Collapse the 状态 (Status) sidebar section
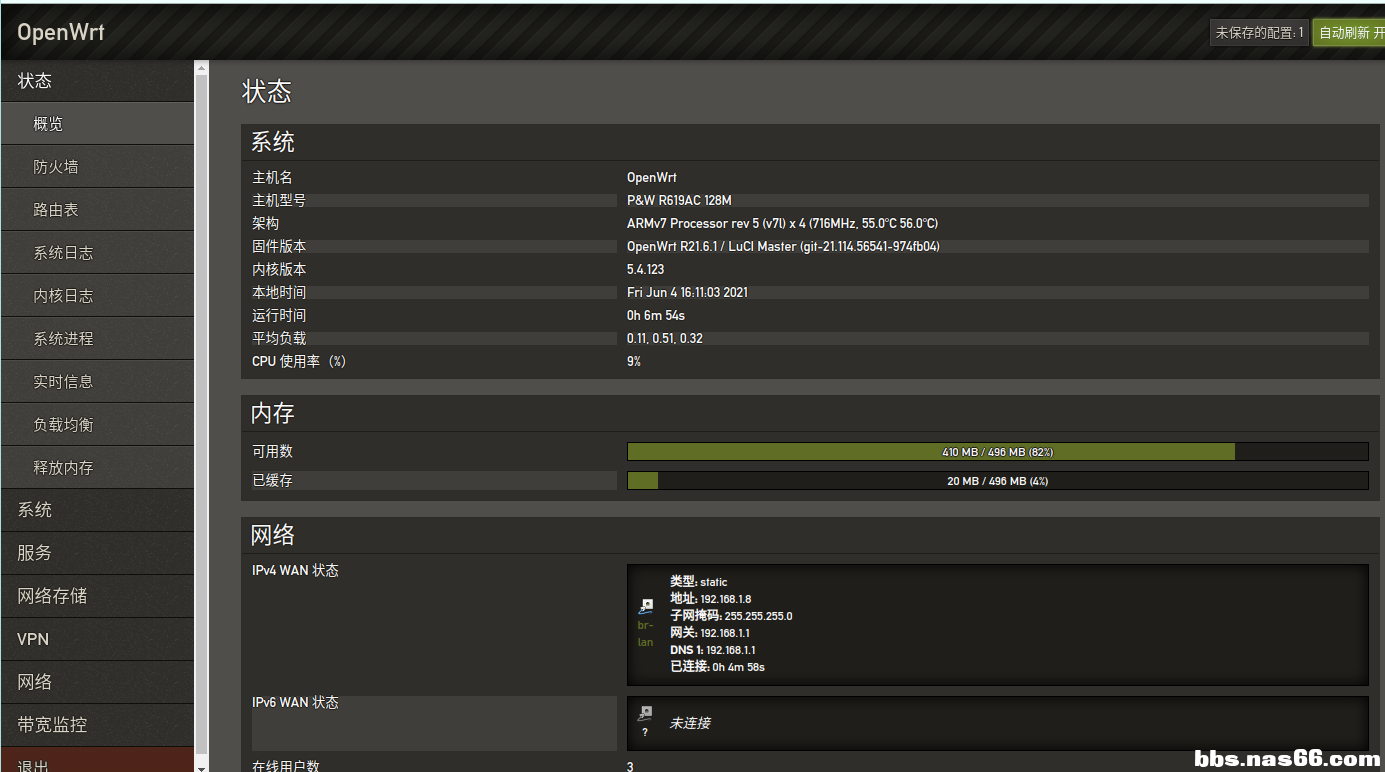The image size is (1385, 772). 97,81
